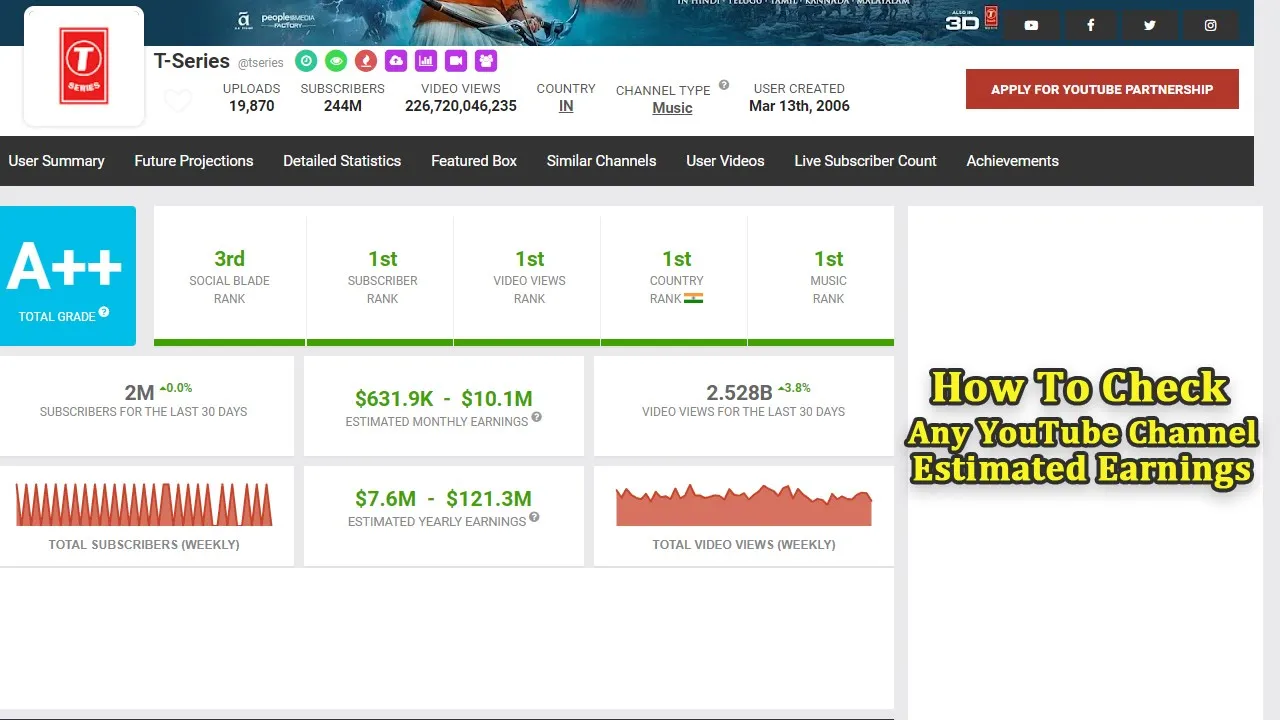Open the Achievements tab
This screenshot has height=720, width=1280.
1012,161
